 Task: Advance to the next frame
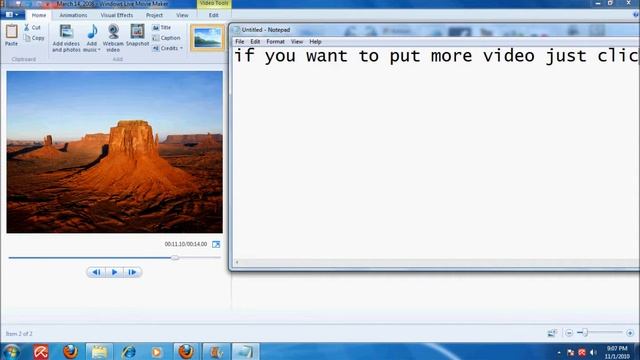132,272
